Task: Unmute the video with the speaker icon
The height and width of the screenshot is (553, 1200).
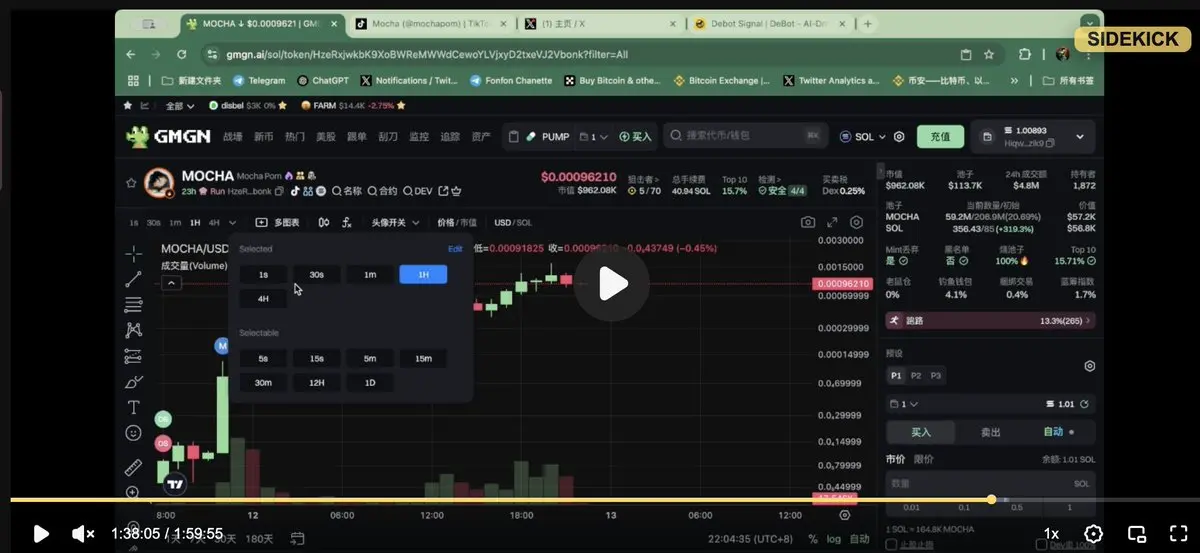Action: 83,534
